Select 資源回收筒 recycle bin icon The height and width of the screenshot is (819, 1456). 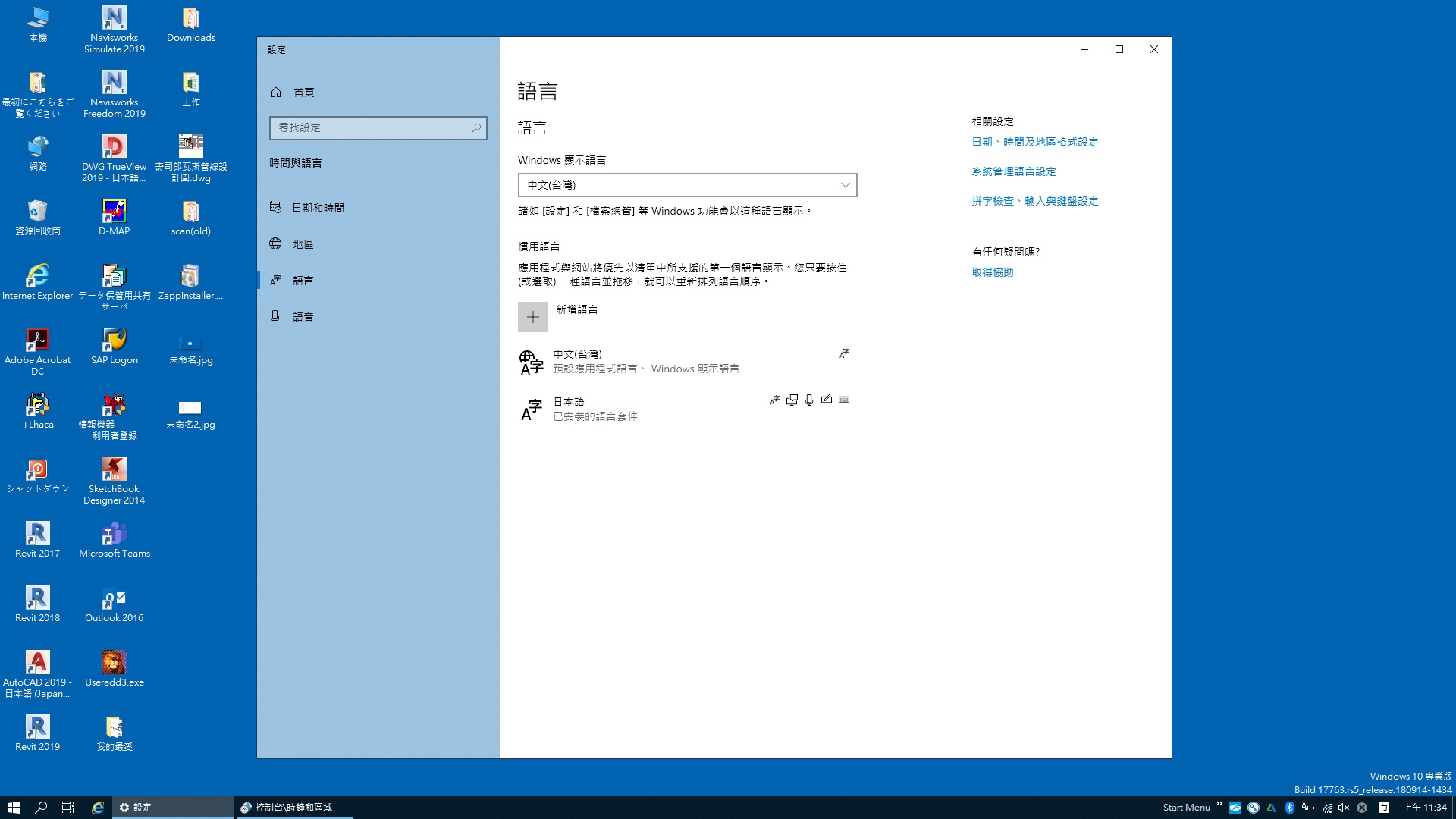click(37, 218)
